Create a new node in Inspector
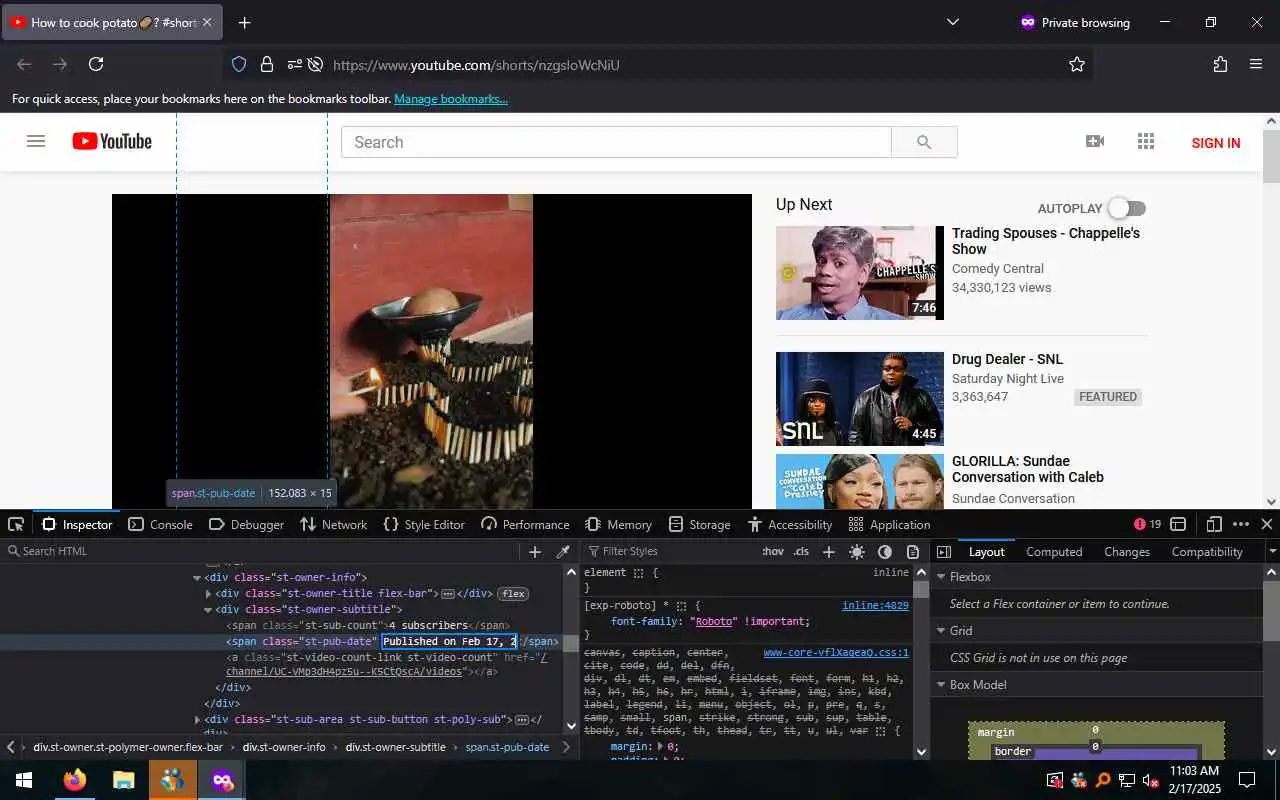The width and height of the screenshot is (1280, 800). click(x=535, y=551)
